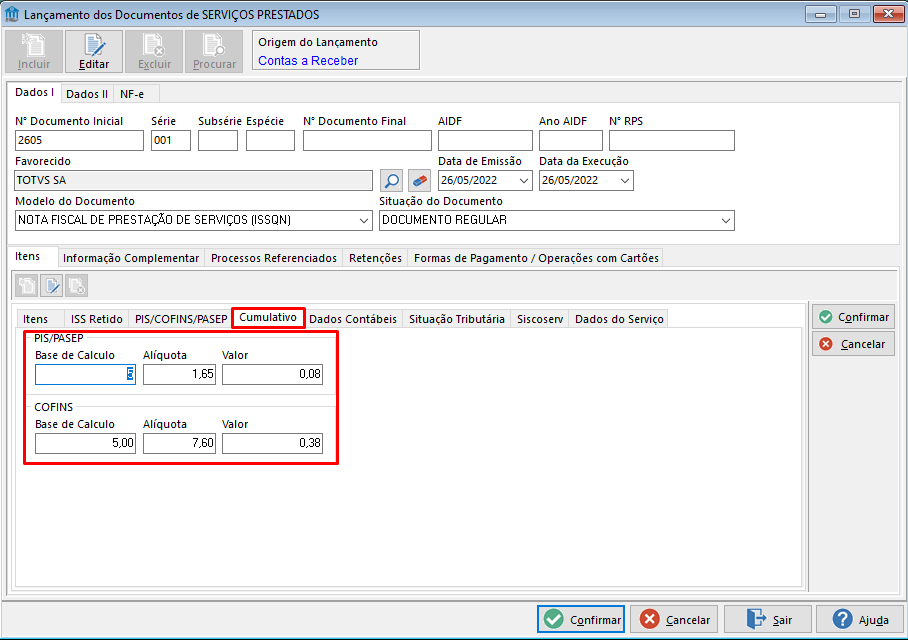Viewport: 908px width, 640px height.
Task: Select the Cumulativo sub-tab
Action: [x=268, y=317]
